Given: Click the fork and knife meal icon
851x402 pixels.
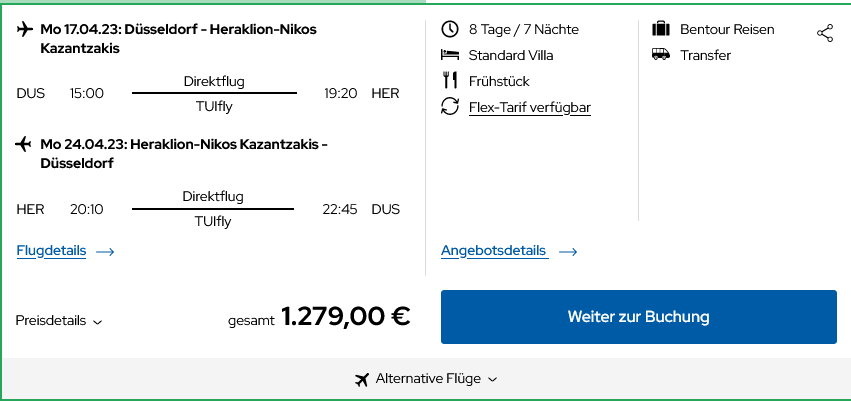Looking at the screenshot, I should tap(450, 81).
